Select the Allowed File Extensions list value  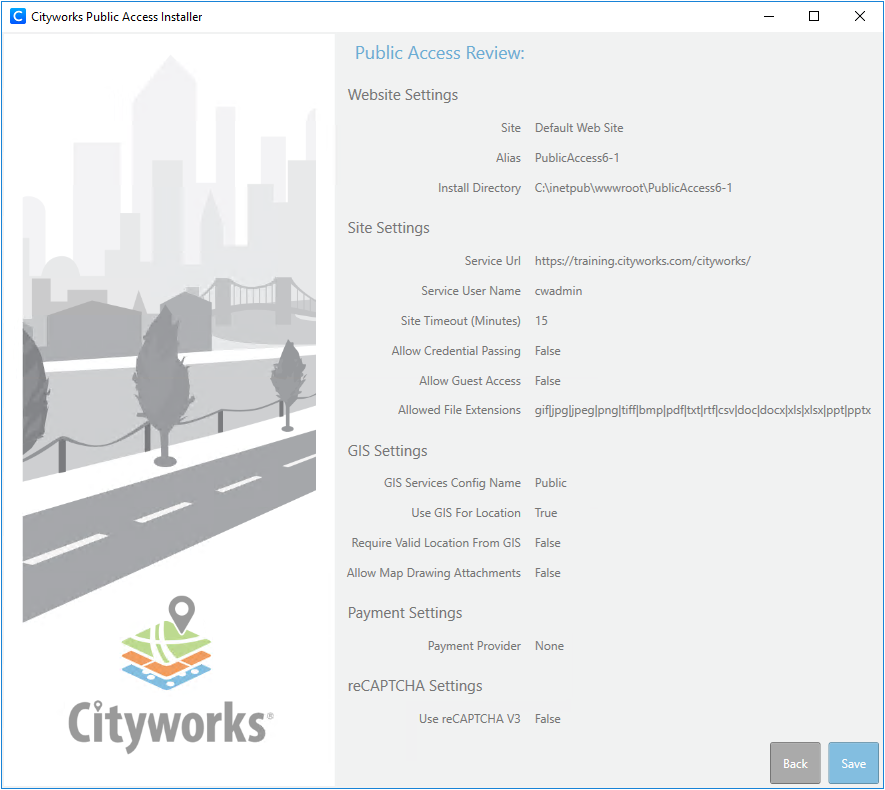pos(702,411)
